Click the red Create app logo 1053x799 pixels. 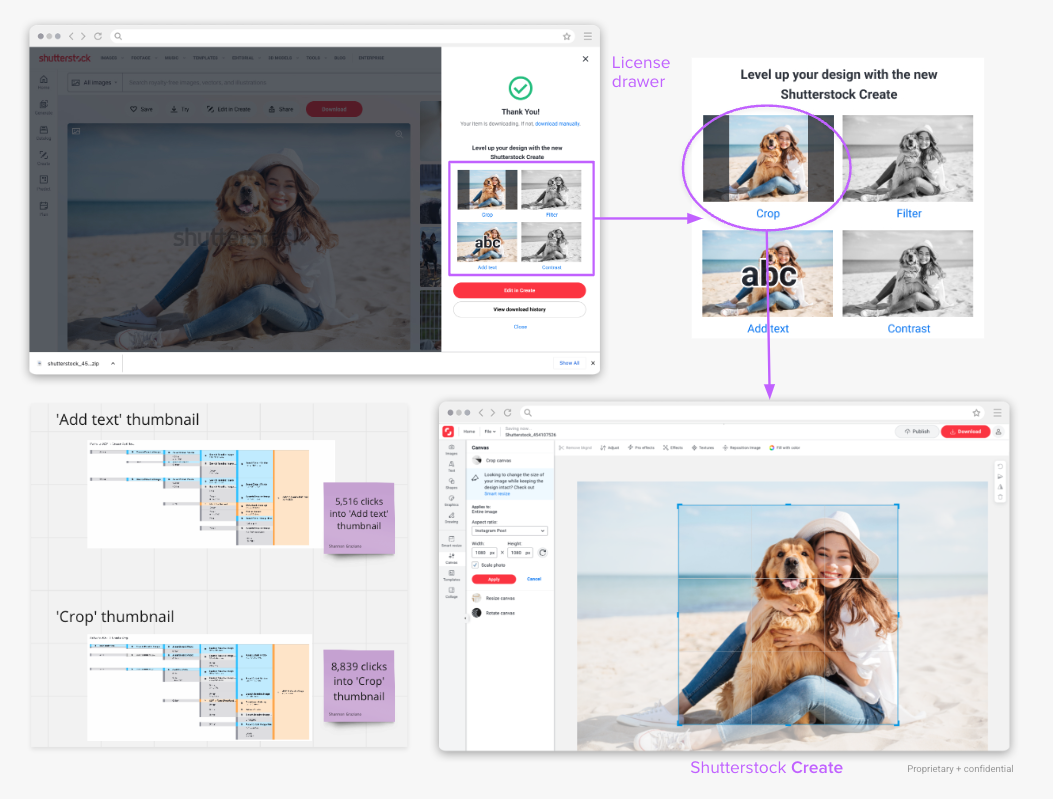[x=449, y=431]
